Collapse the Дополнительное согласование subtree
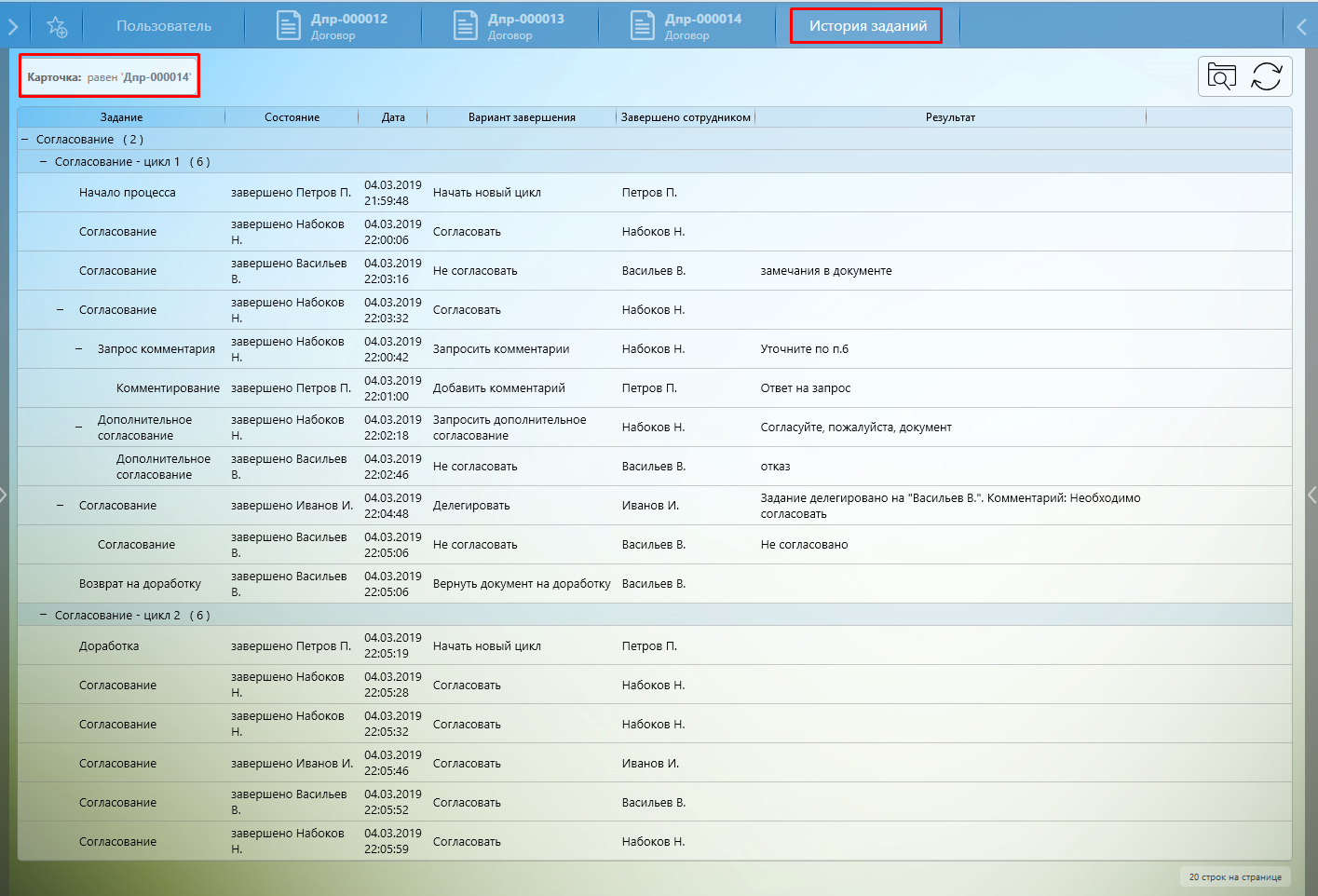Image resolution: width=1318 pixels, height=896 pixels. point(79,428)
